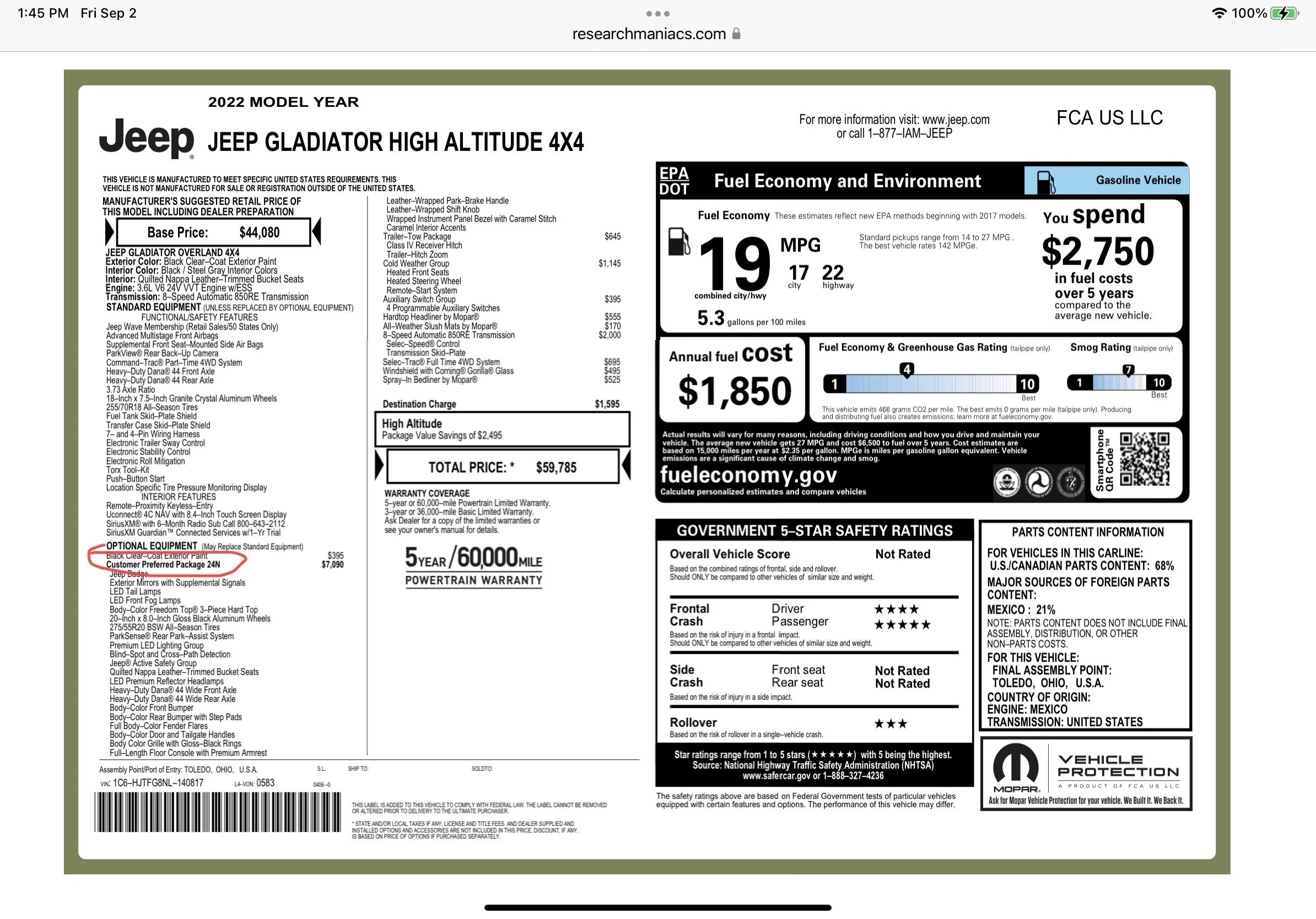This screenshot has height=919, width=1316.
Task: Tap the Passenger five-star frontal crash rating
Action: click(902, 624)
